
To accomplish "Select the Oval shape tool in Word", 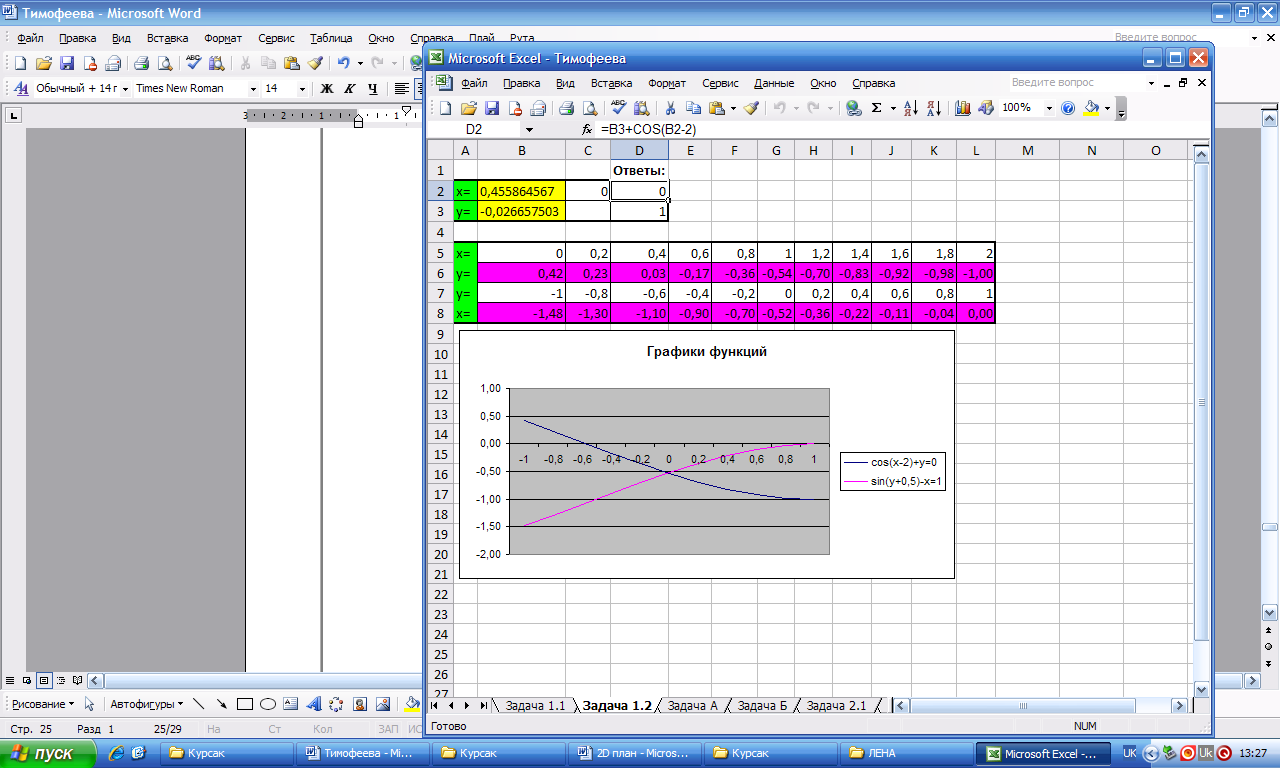I will click(x=268, y=704).
